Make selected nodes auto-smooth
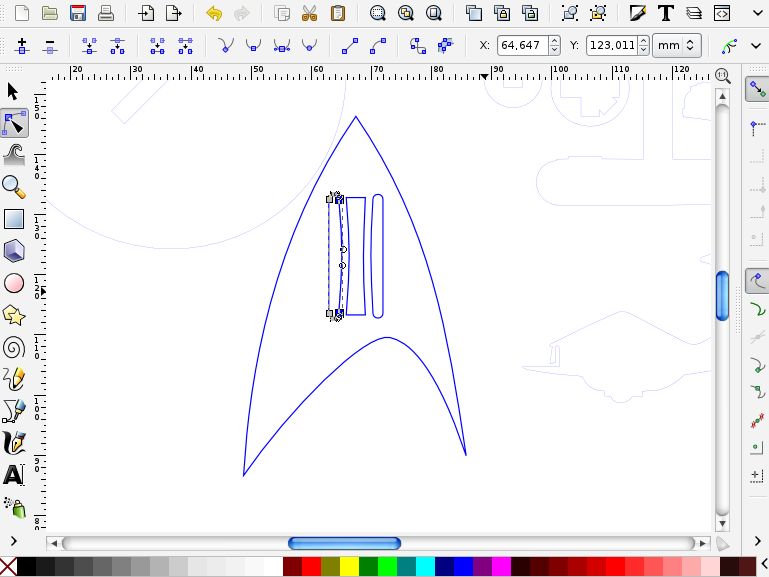 309,46
